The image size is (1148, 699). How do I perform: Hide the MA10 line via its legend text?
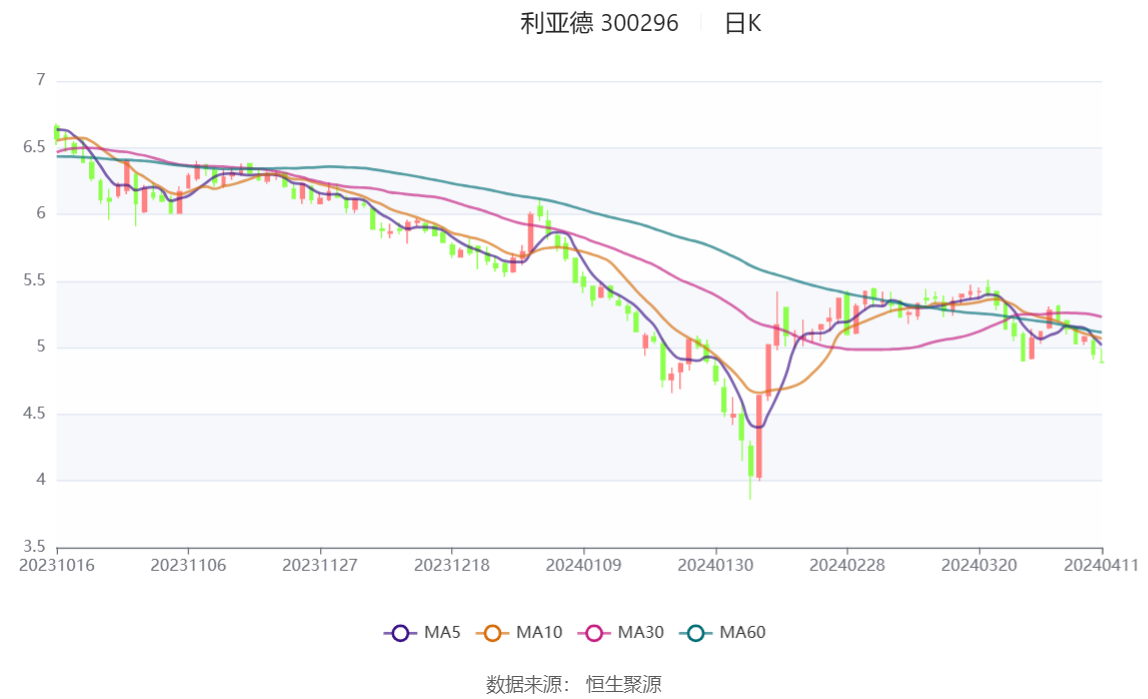pyautogui.click(x=539, y=633)
